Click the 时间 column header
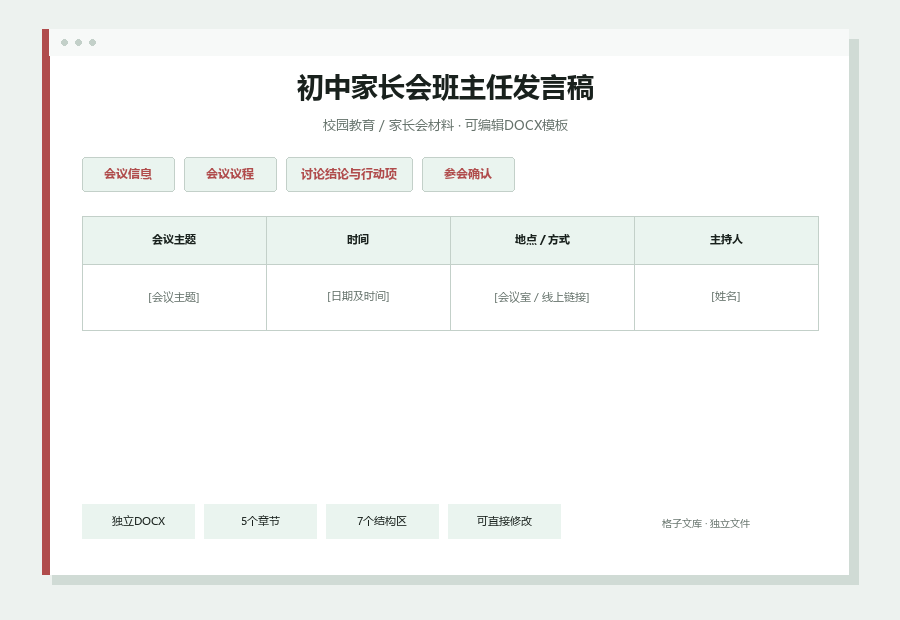900x620 pixels. pos(358,240)
